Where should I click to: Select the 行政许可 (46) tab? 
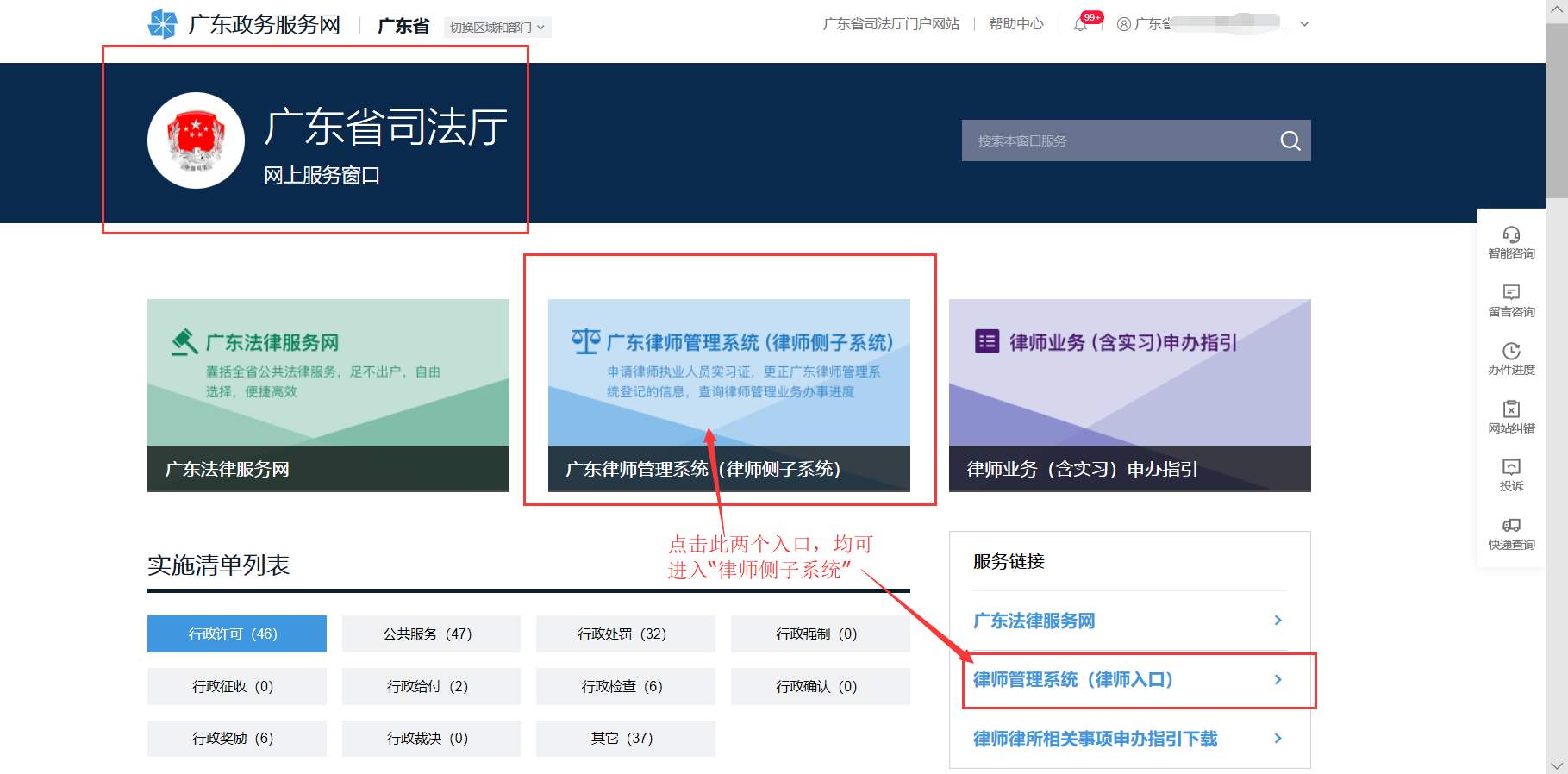tap(237, 634)
